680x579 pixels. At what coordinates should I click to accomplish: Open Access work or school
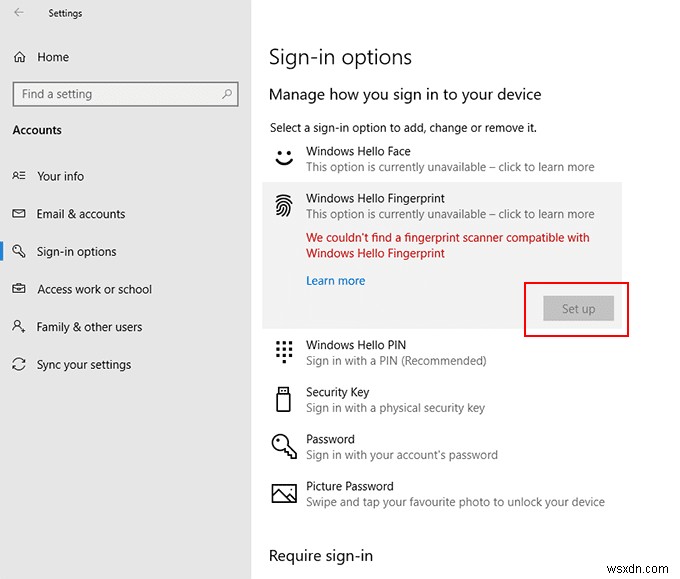coord(95,289)
